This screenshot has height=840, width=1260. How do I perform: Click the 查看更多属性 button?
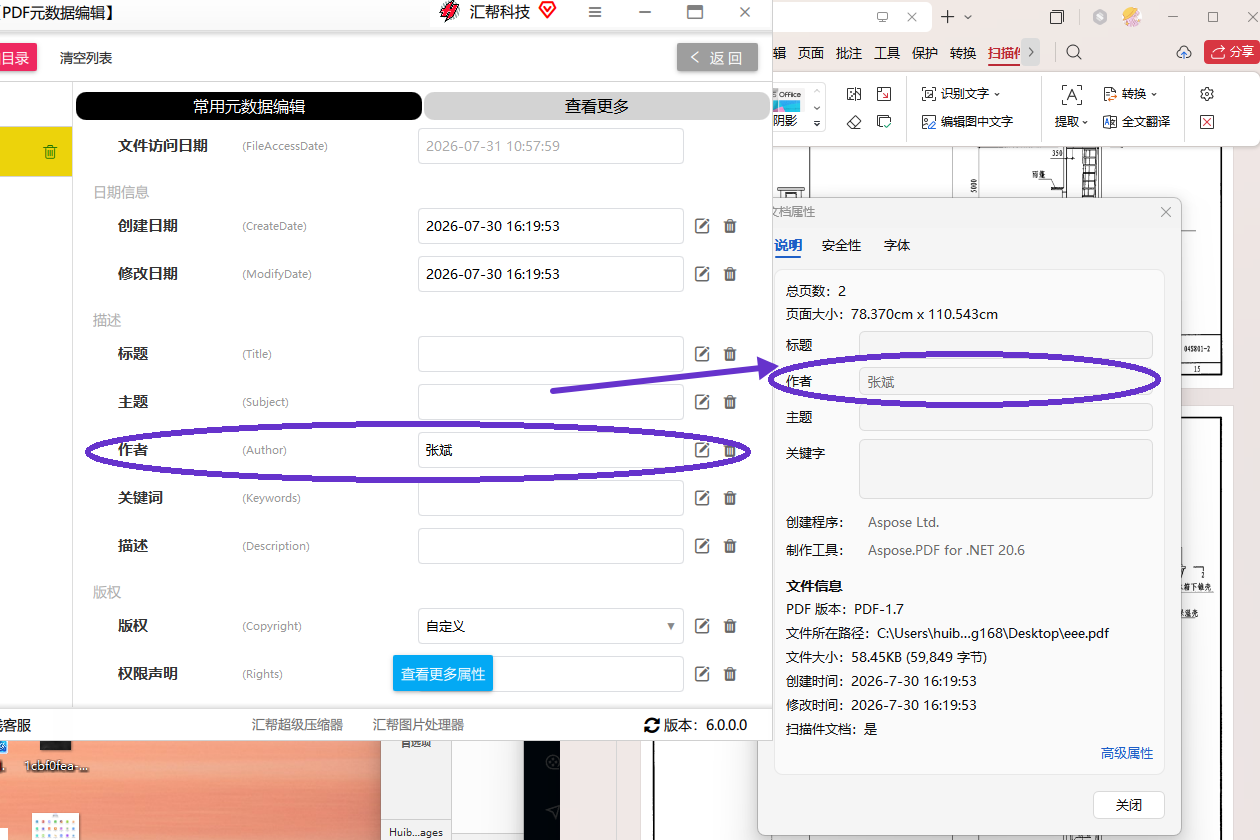[443, 674]
